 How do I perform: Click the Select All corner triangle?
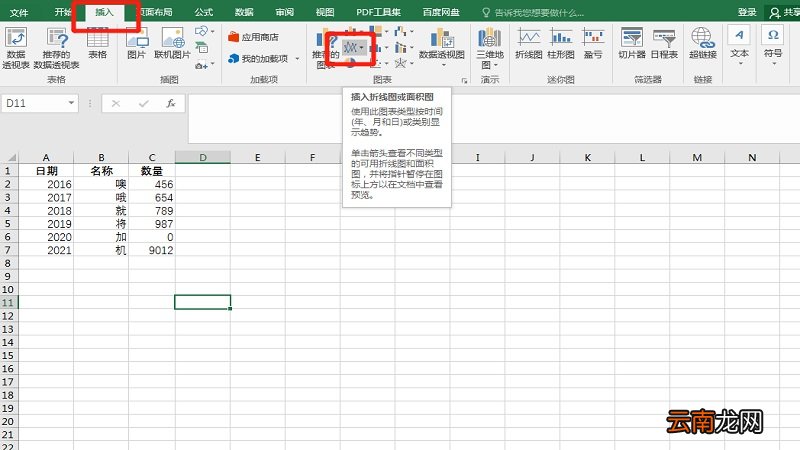pyautogui.click(x=10, y=158)
